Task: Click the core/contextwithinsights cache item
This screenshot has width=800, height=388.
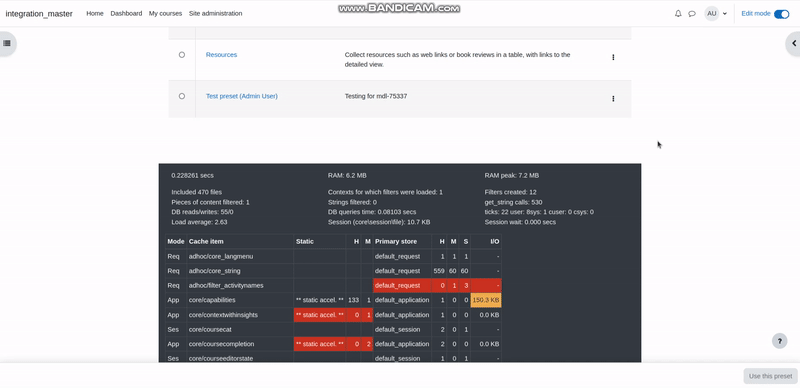Action: coord(223,315)
